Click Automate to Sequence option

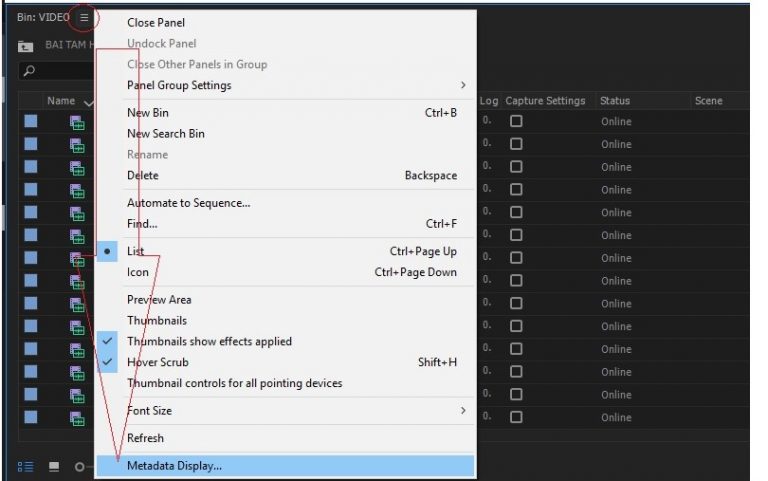(x=188, y=203)
